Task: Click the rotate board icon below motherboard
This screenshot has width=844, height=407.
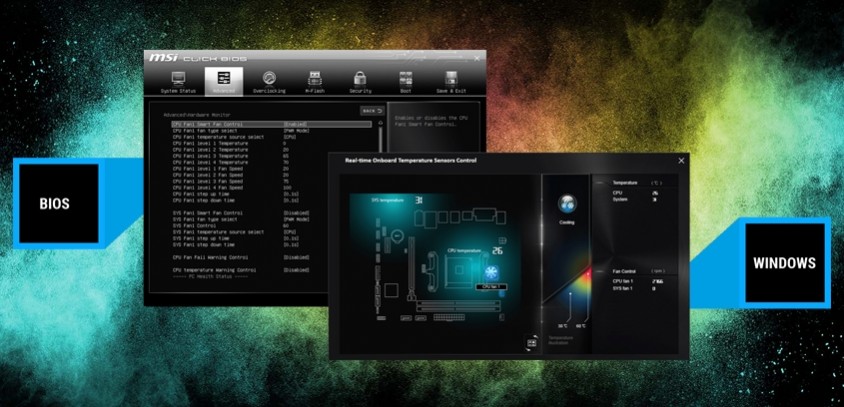Action: coord(531,343)
